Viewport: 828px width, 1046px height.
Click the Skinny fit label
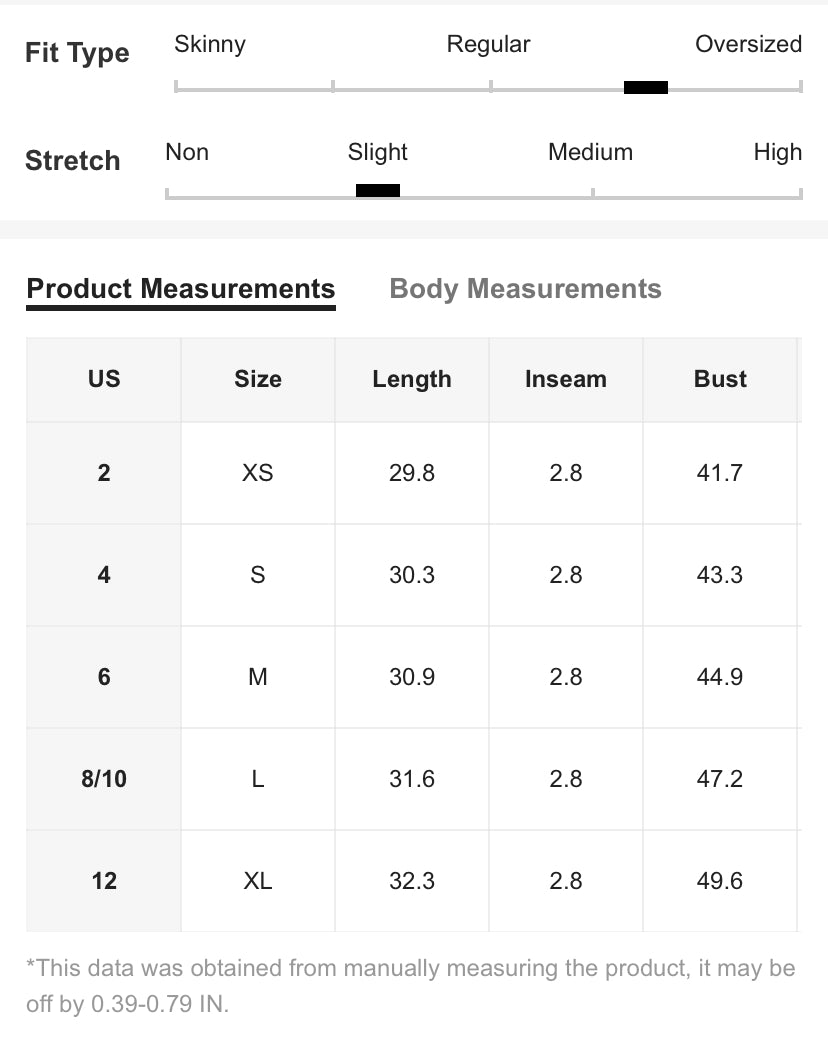point(210,45)
